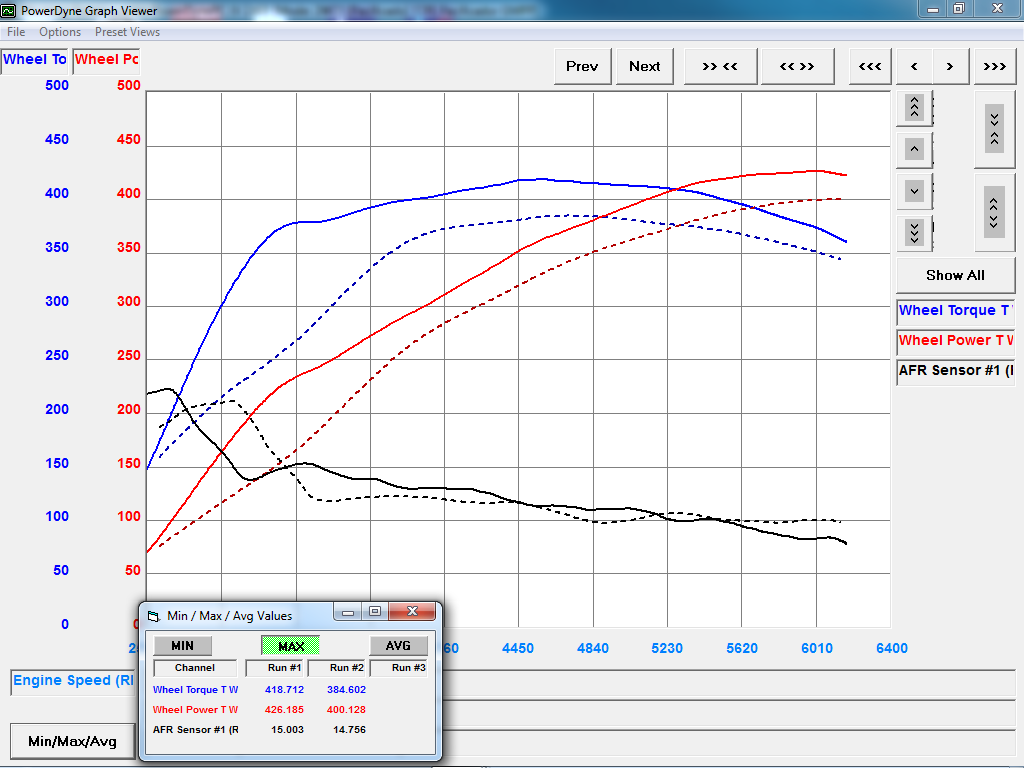
Task: Click the single up-chevron scroll button
Action: (914, 150)
